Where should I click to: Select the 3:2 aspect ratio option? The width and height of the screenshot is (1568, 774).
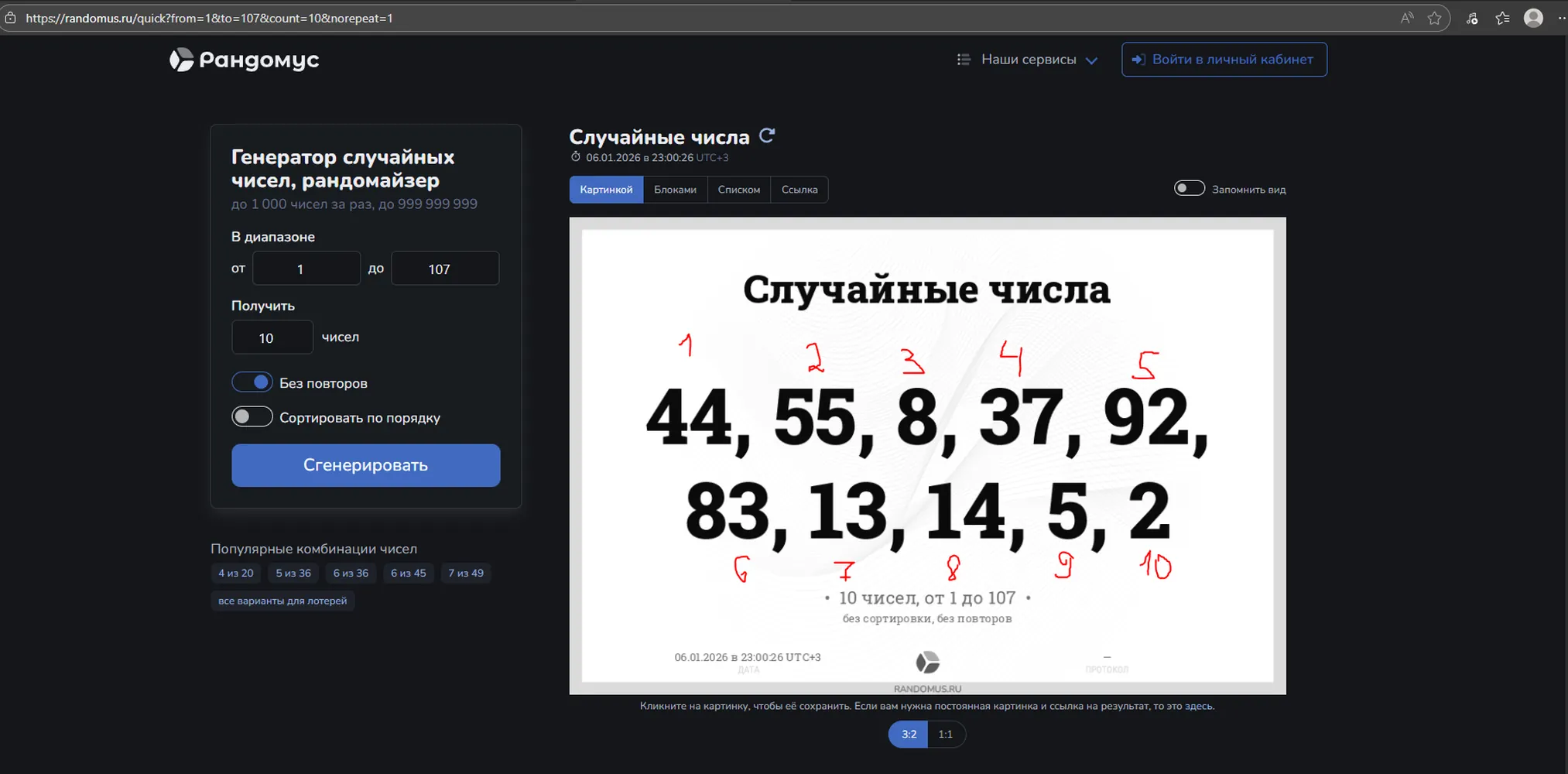tap(909, 734)
